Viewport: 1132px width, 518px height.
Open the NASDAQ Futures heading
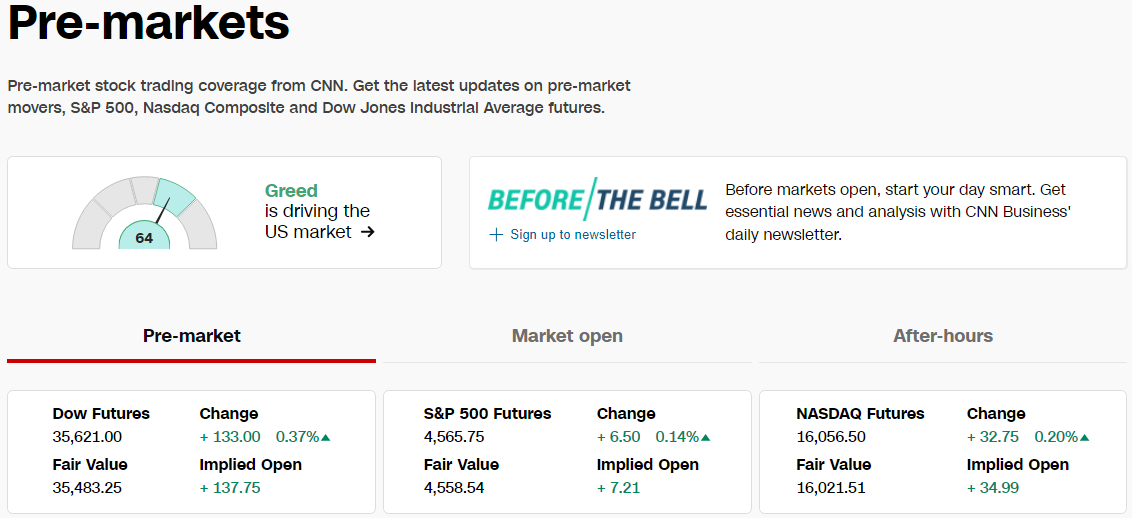(861, 414)
